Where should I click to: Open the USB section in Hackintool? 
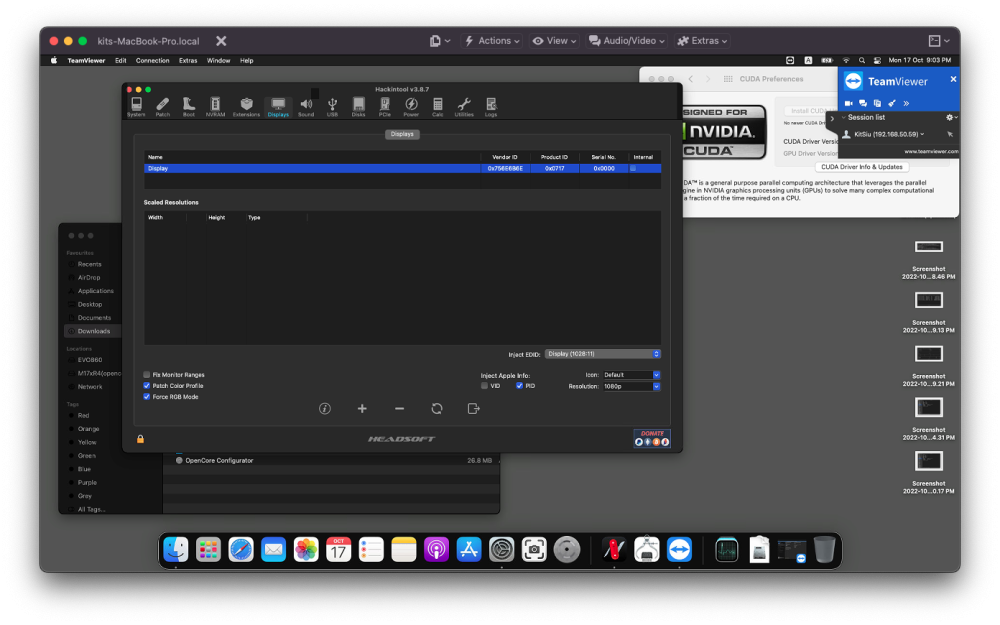332,107
